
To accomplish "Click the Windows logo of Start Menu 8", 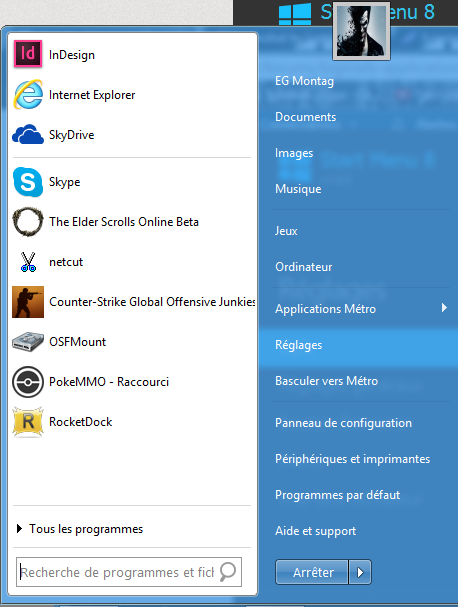I will coord(295,14).
